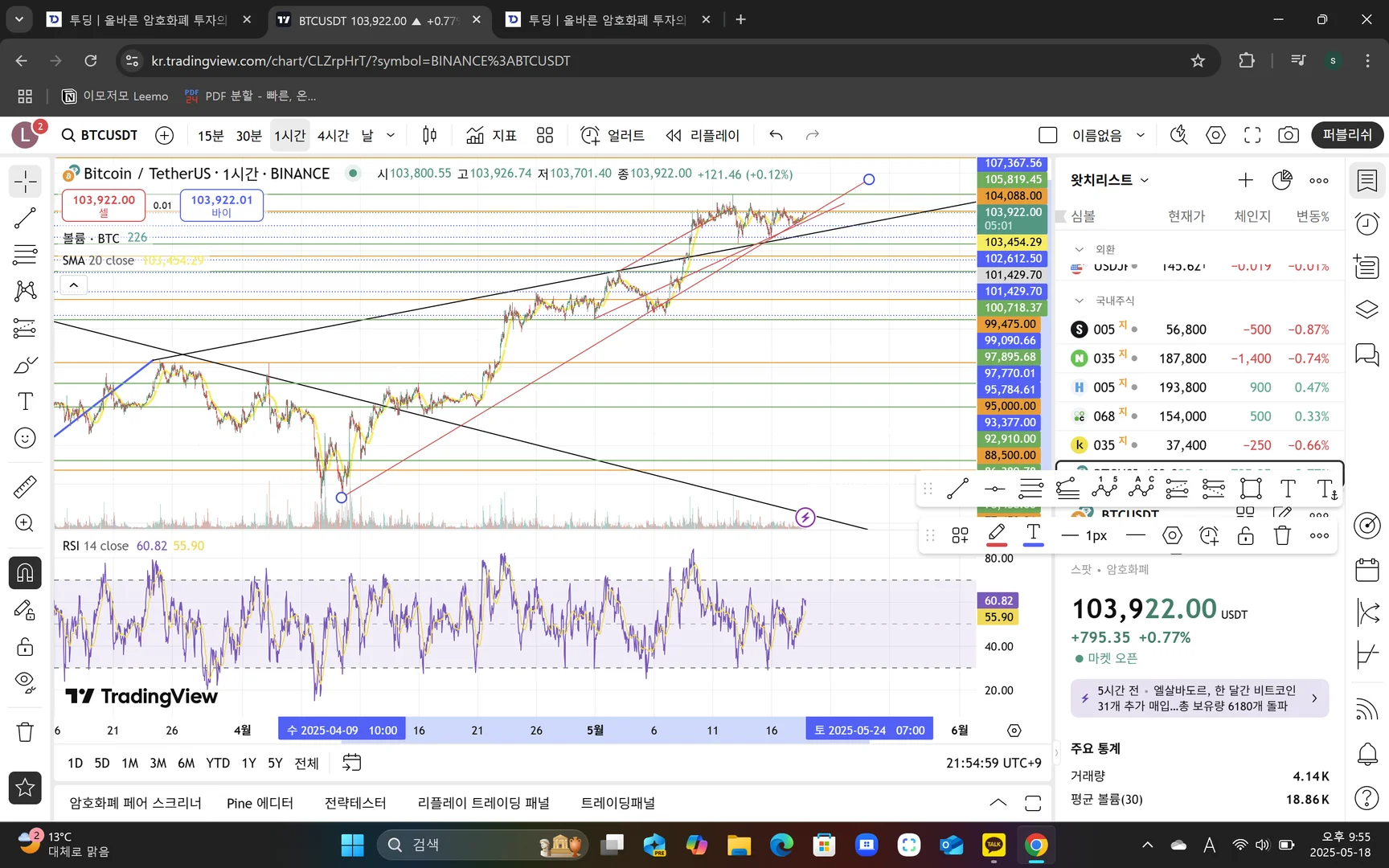Click the 103,922.00 셀 sell button

pyautogui.click(x=104, y=205)
